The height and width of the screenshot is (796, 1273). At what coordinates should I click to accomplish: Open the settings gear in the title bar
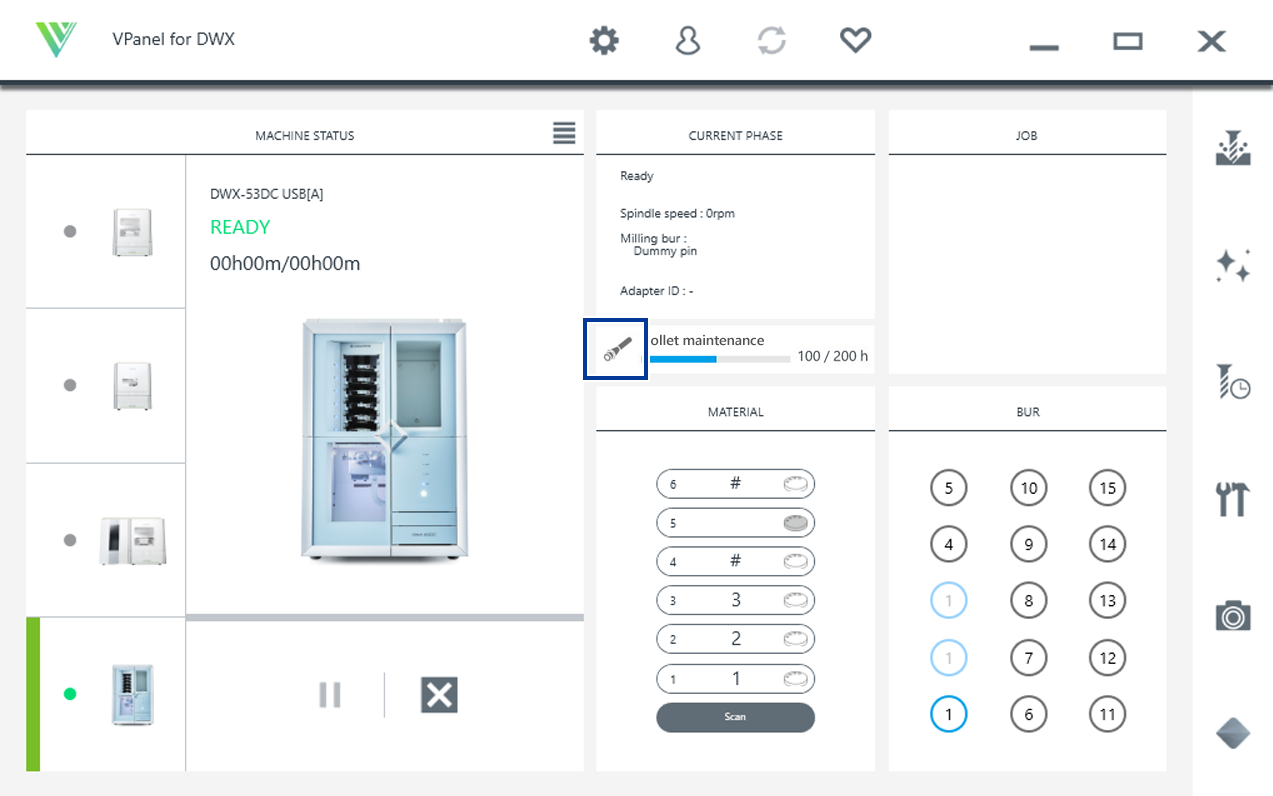click(604, 41)
